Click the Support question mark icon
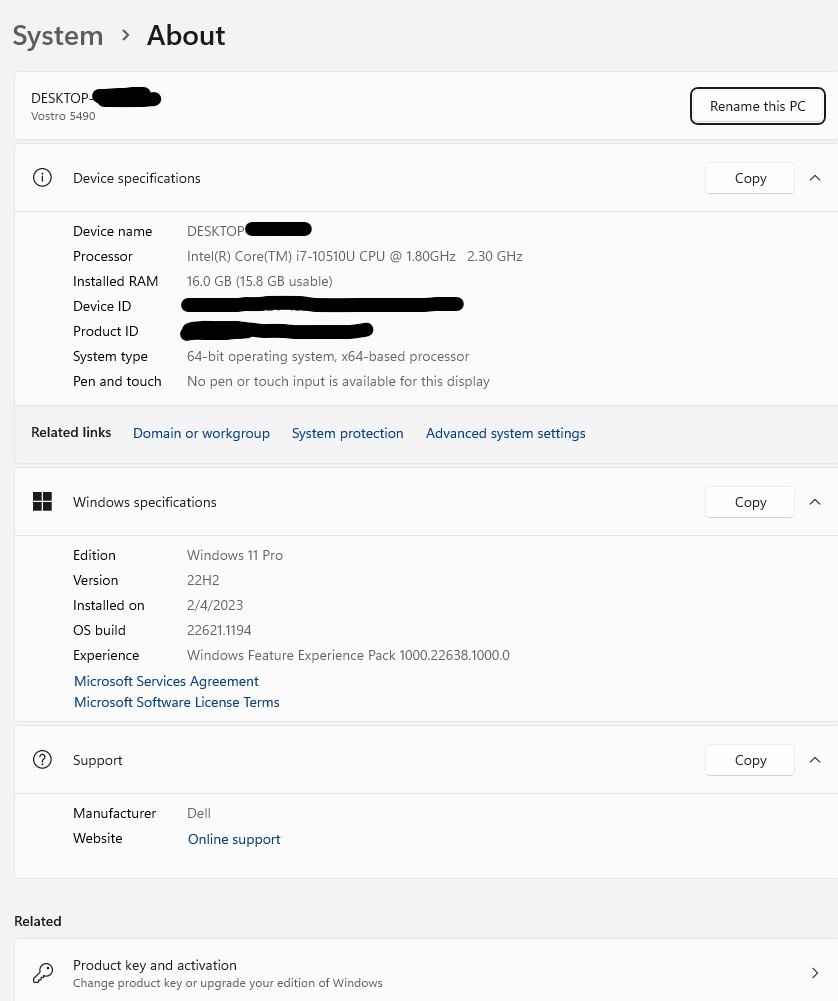The image size is (838, 1001). coord(42,760)
